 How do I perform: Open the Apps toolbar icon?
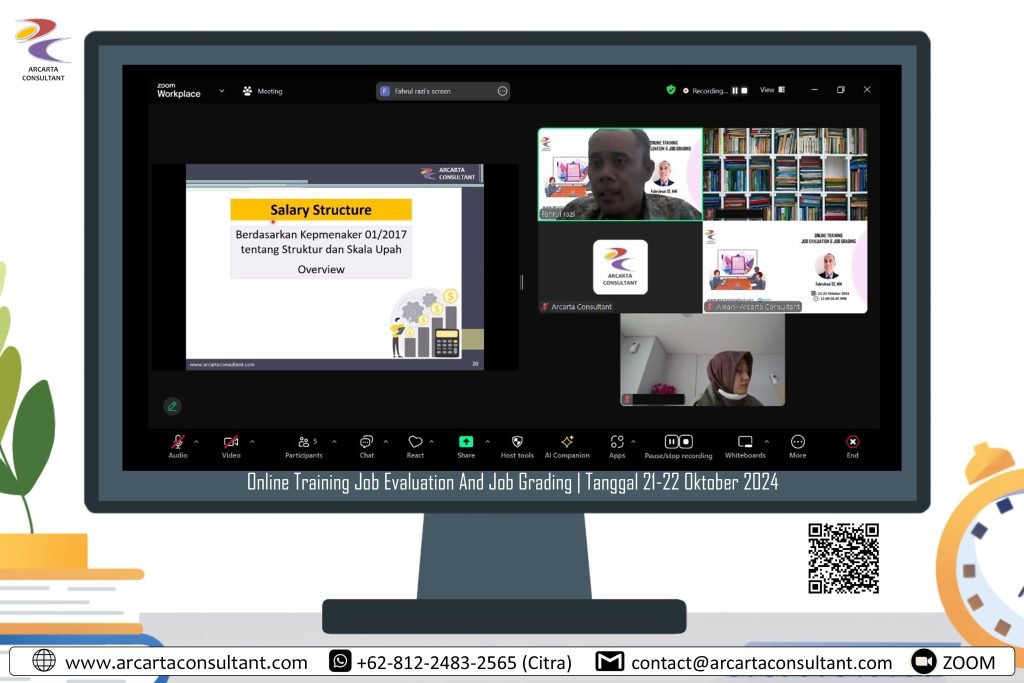click(x=617, y=442)
